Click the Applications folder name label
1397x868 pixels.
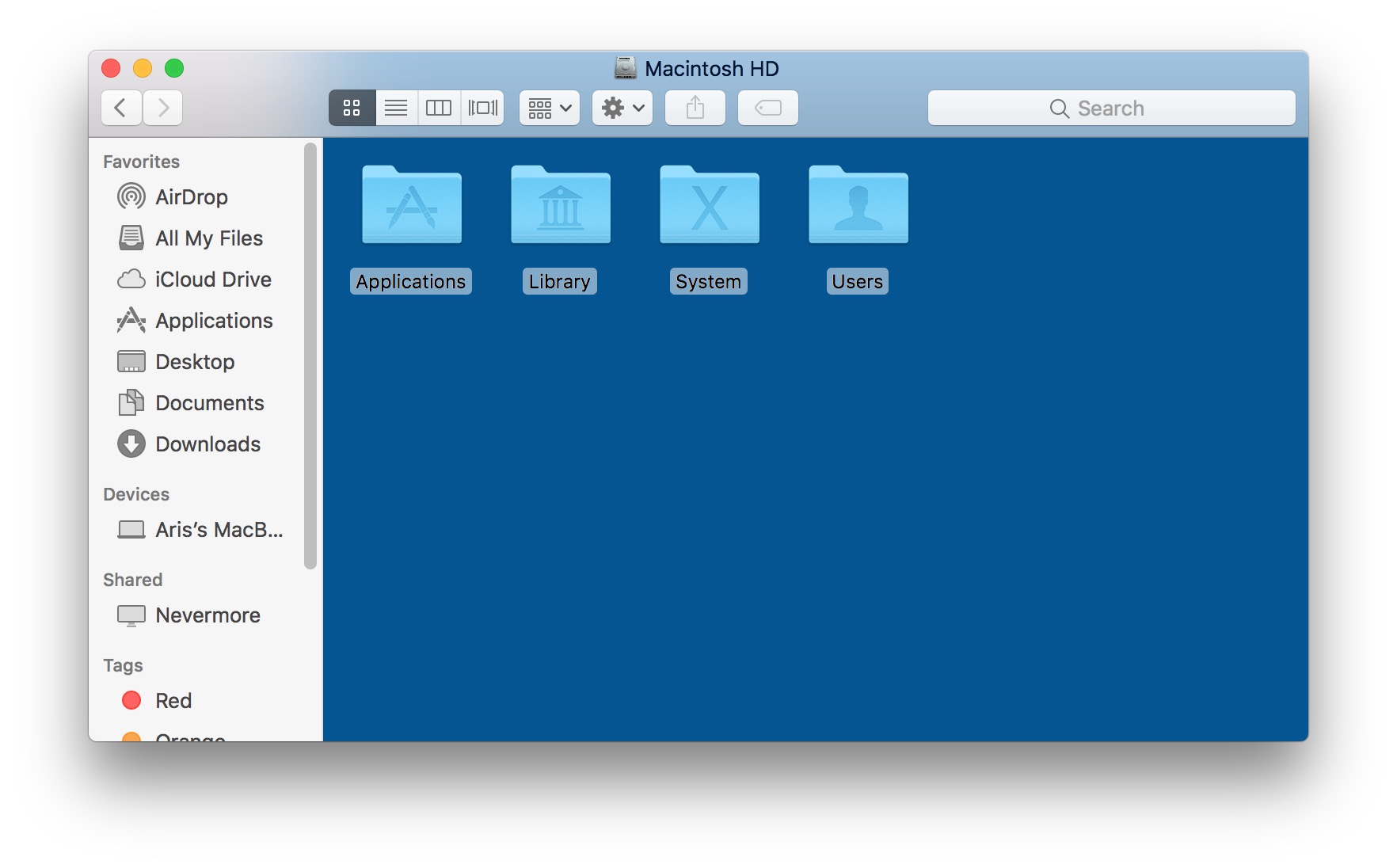coord(411,281)
